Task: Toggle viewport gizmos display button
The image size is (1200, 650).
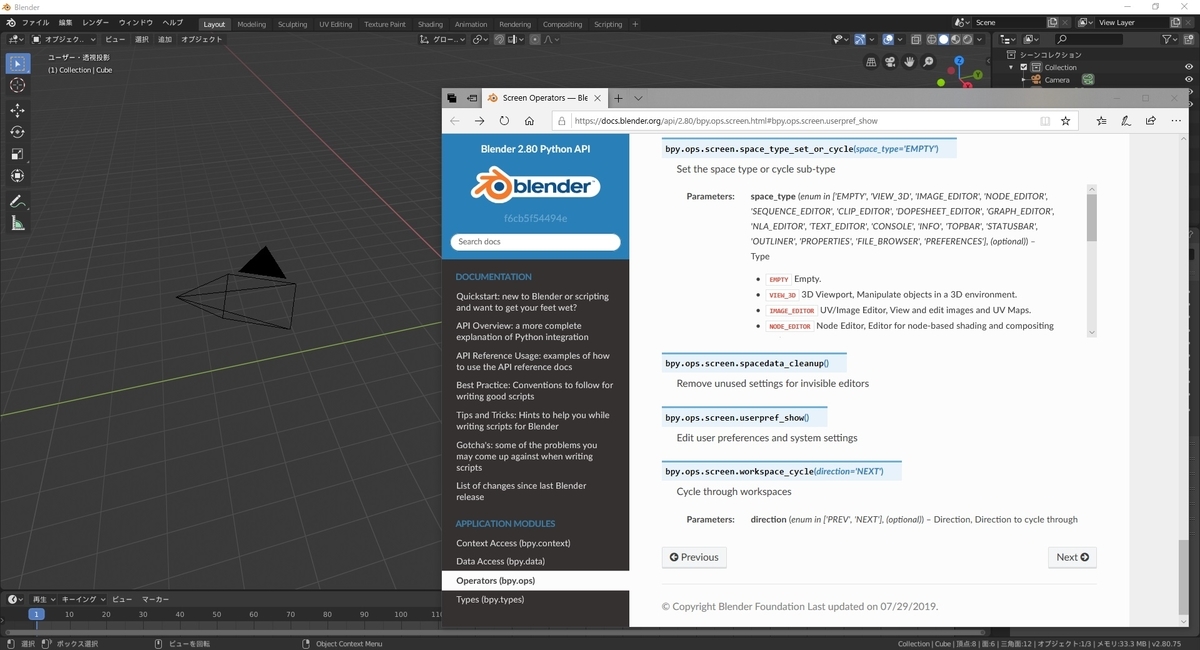Action: point(860,39)
